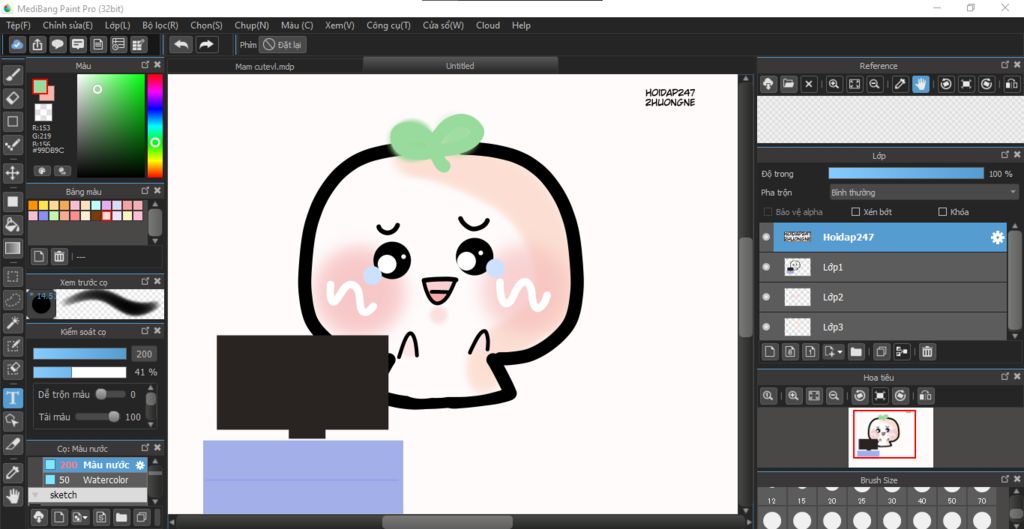Open the Tệp(F) menu

point(18,25)
